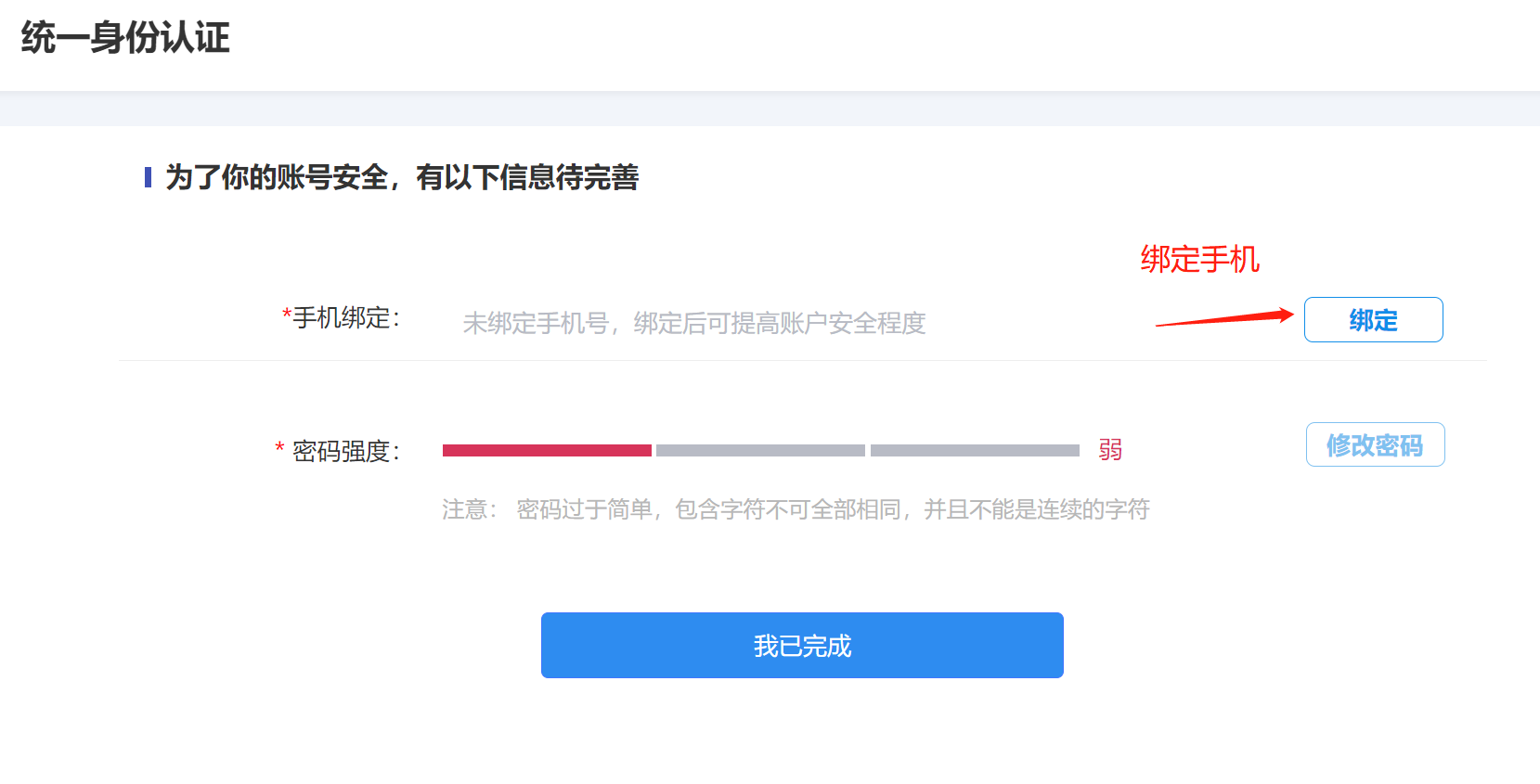Click the placeholder text 未绑定手机号，绑定后可提高账户安全程度
The image size is (1540, 784).
tap(693, 324)
